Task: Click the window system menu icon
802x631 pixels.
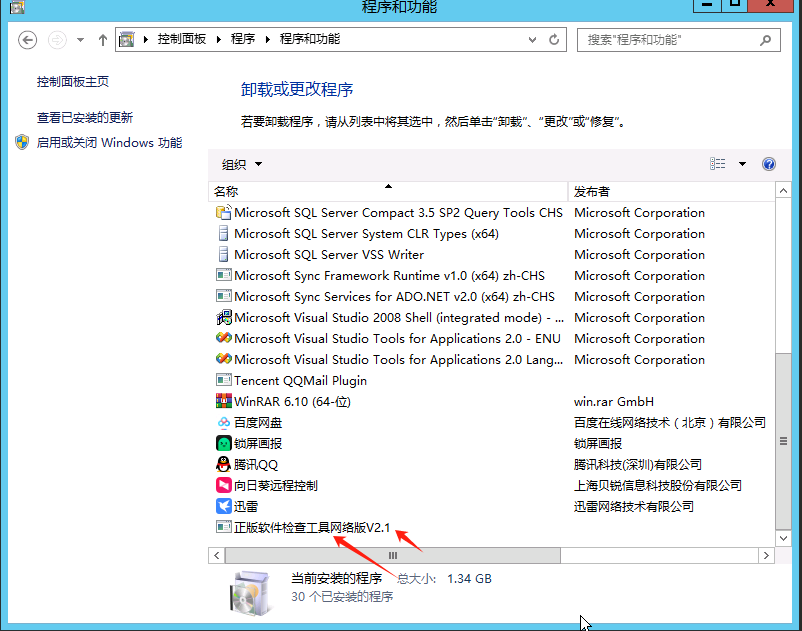Action: tap(17, 7)
